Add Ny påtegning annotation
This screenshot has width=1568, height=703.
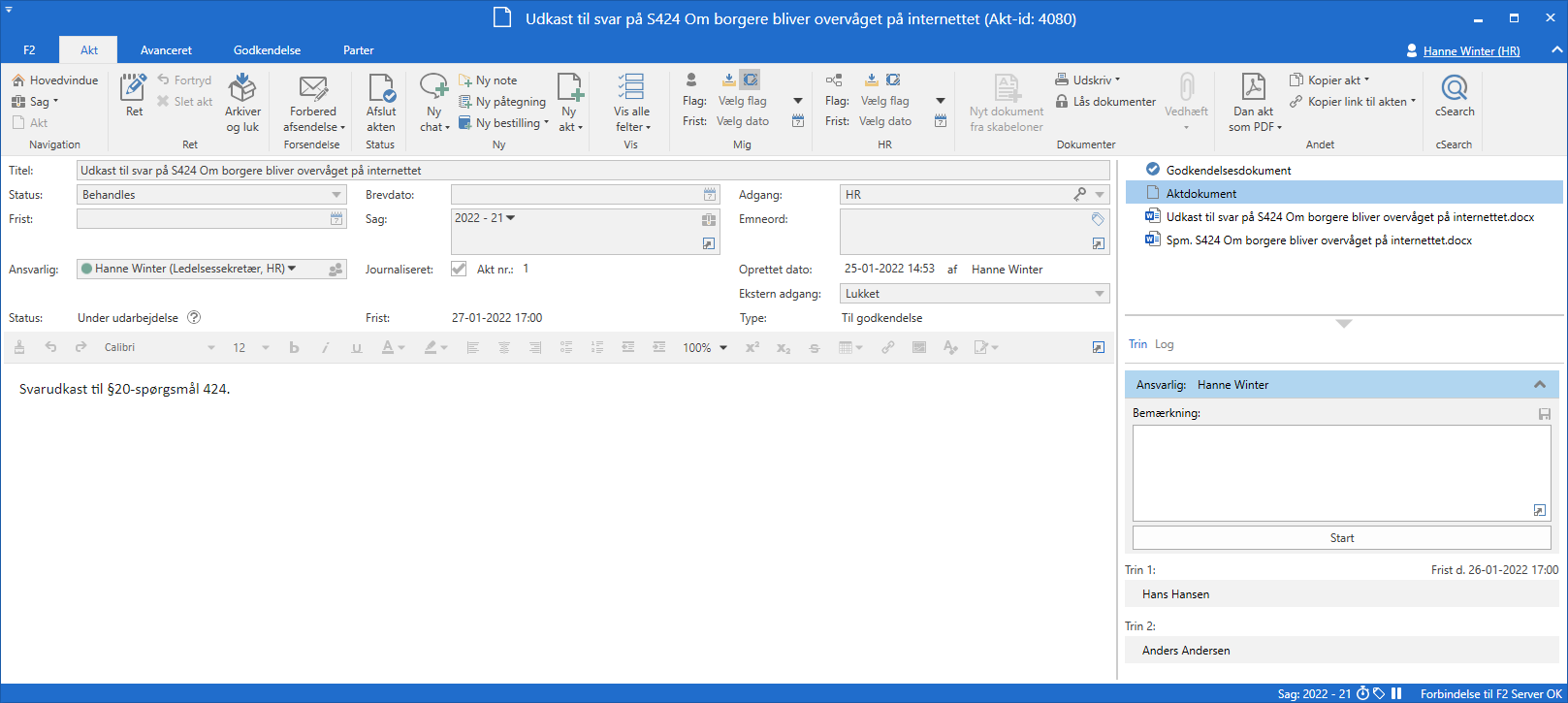point(502,102)
